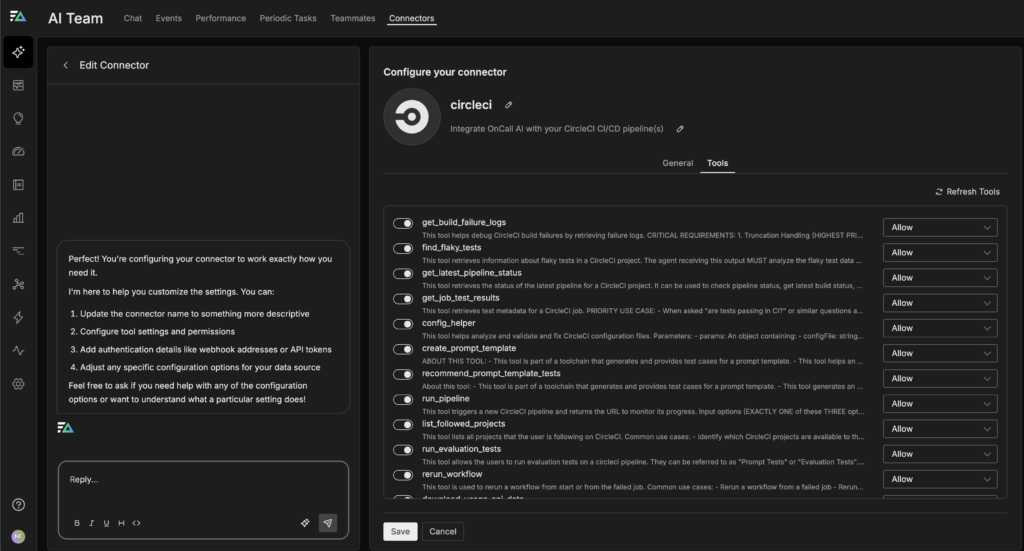Click the back arrow in Edit Connector
This screenshot has width=1024, height=551.
(66, 65)
